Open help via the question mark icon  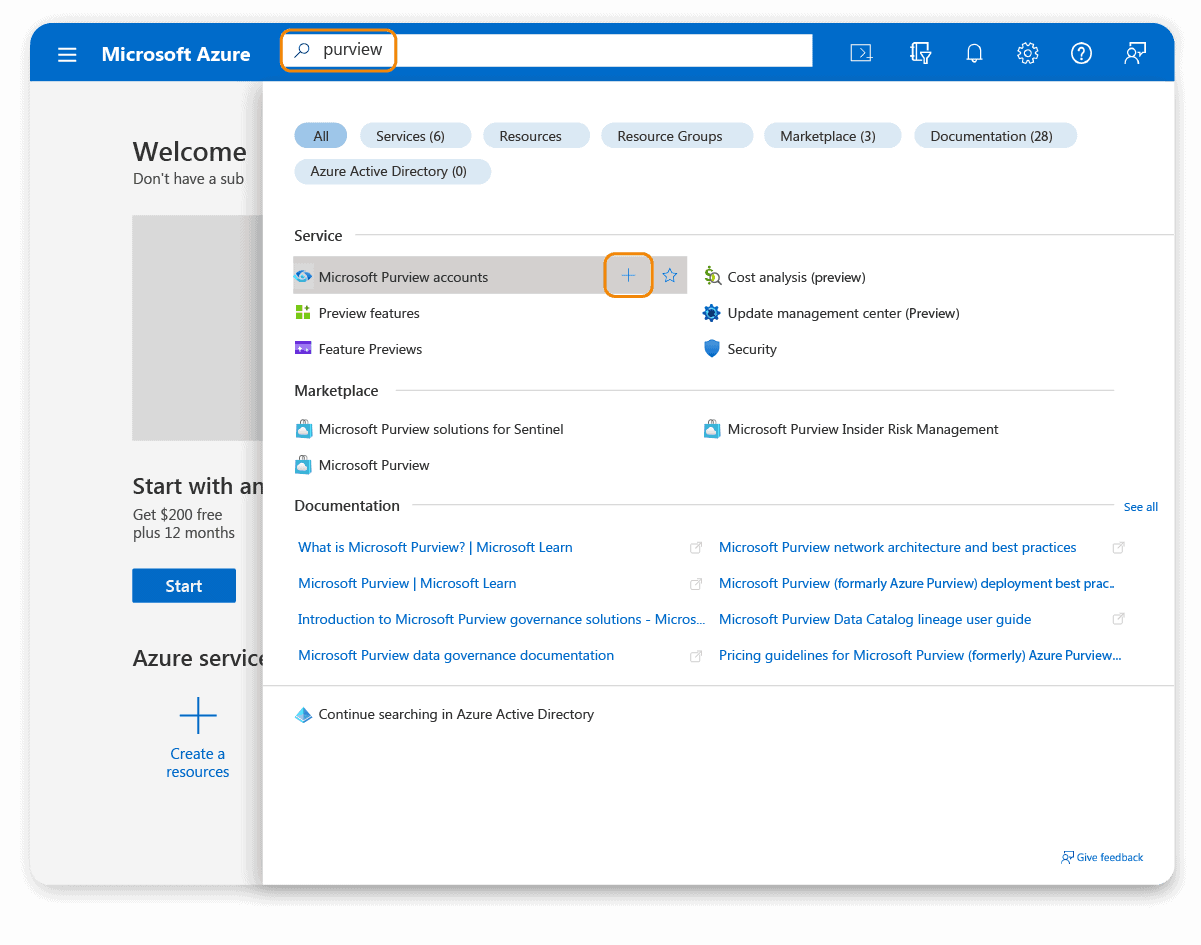[x=1081, y=53]
